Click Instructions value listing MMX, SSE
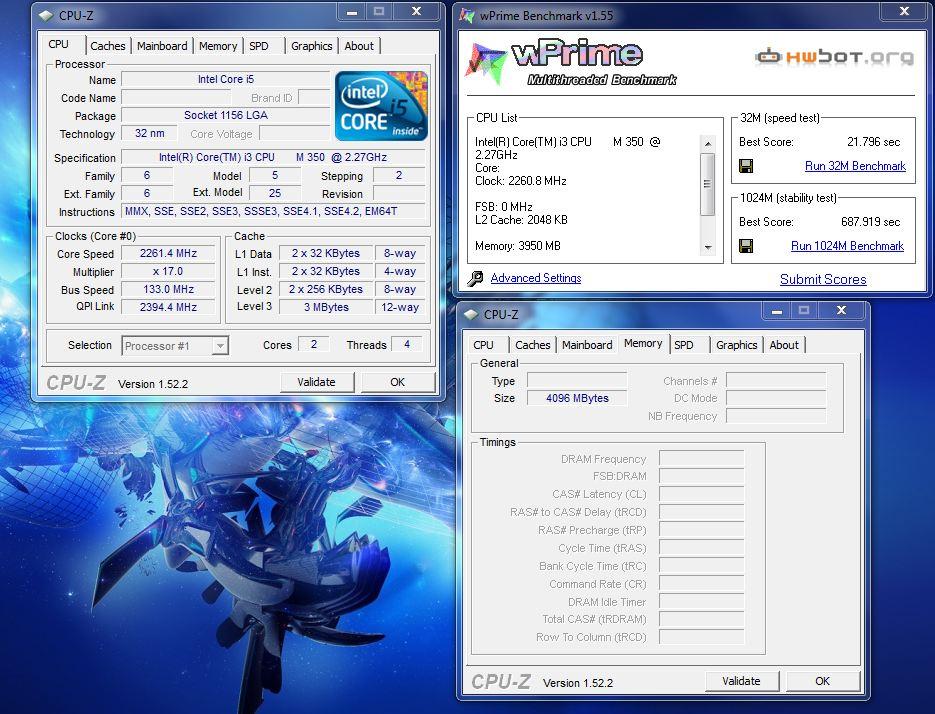935x714 pixels. (273, 211)
